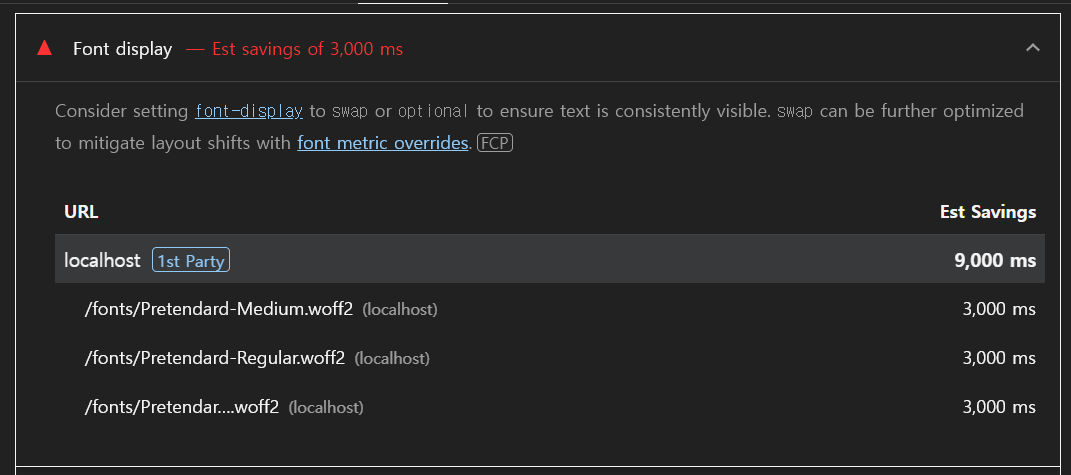Viewport: 1071px width, 475px height.
Task: Click the Est savings of 3,000 ms text
Action: [x=307, y=49]
